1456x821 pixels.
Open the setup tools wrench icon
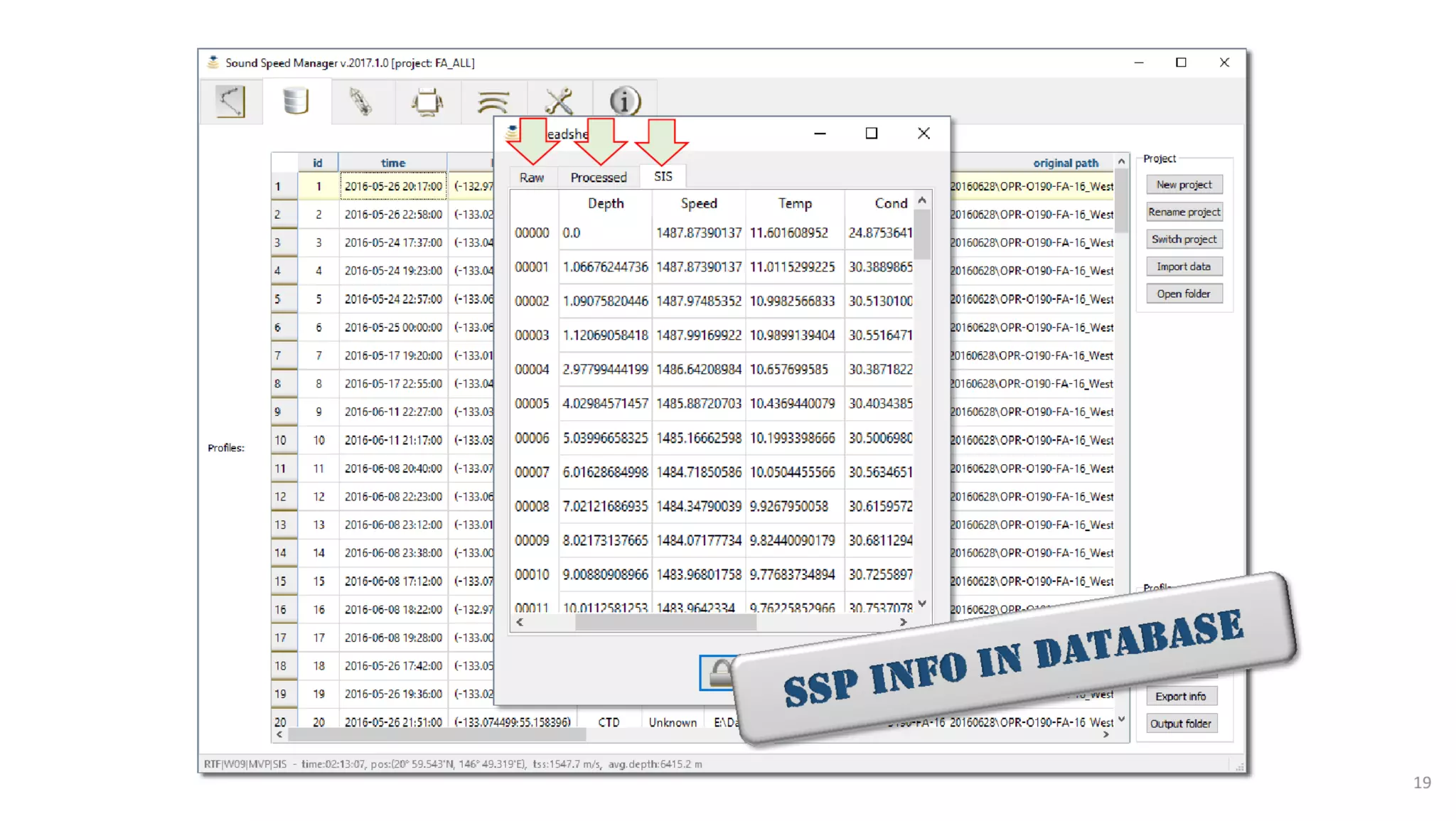point(559,102)
